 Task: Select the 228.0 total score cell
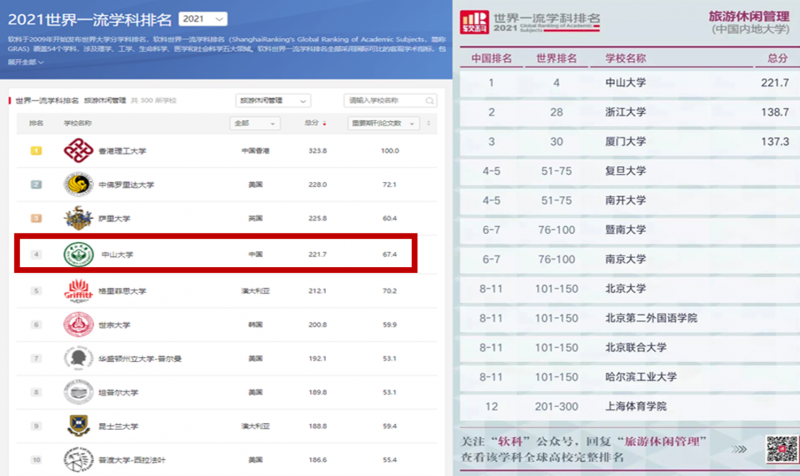pyautogui.click(x=317, y=184)
